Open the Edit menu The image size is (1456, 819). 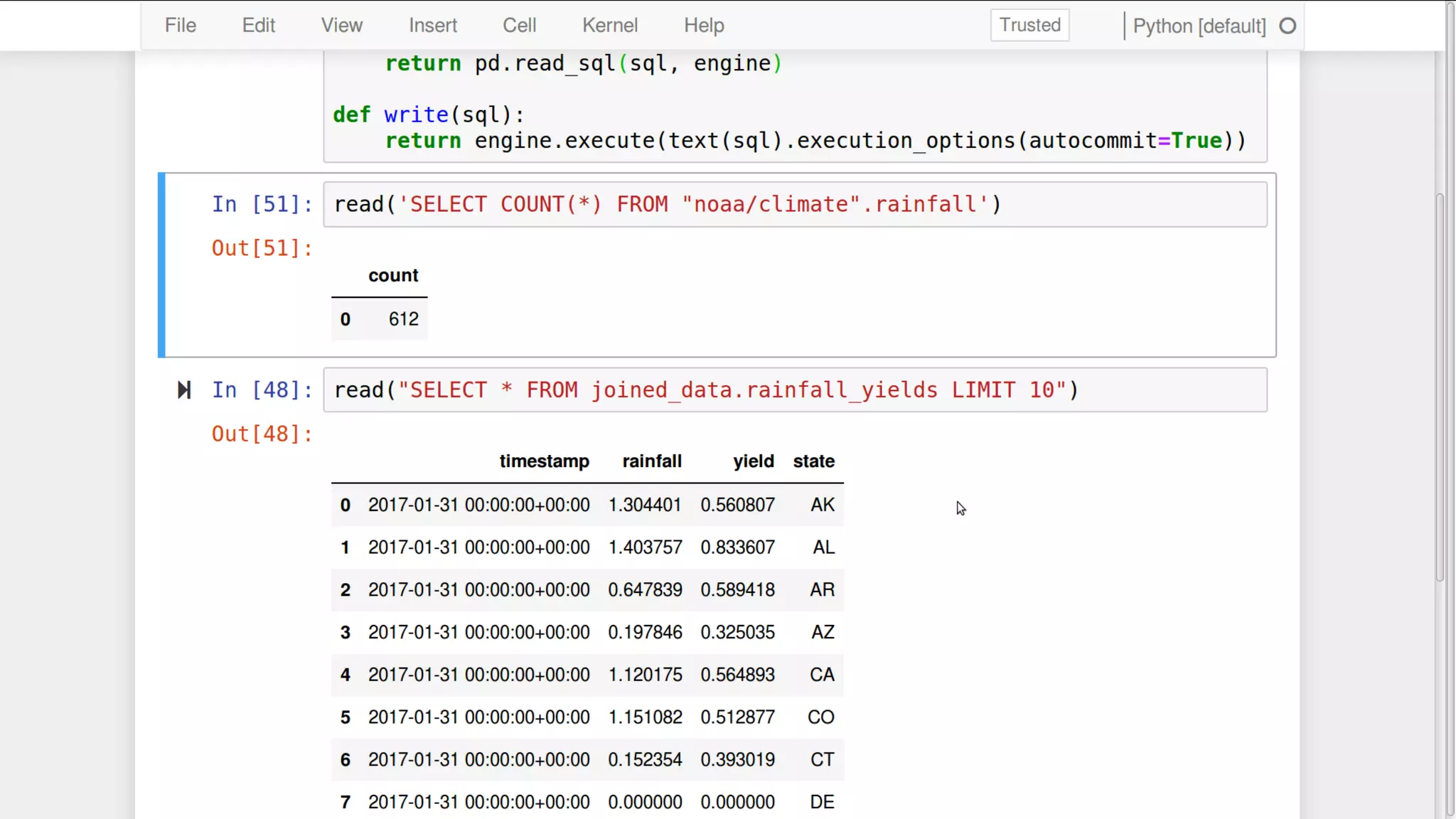258,26
